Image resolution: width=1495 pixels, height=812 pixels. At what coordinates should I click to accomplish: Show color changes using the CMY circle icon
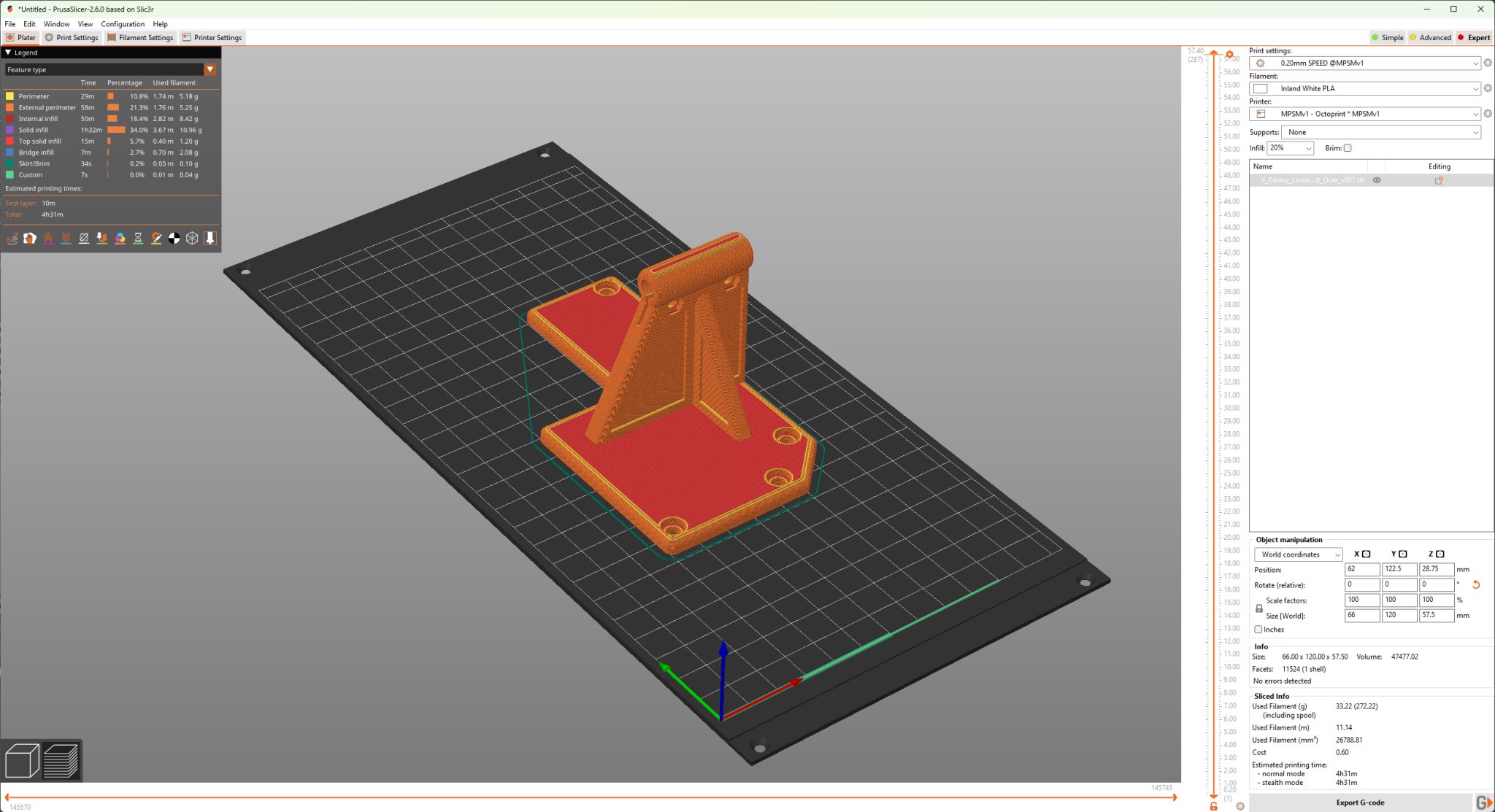pos(120,238)
